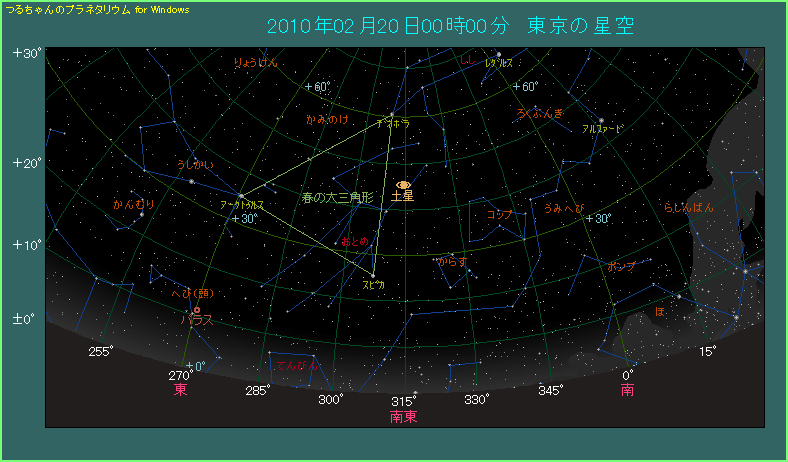Click the +30° altitude axis label
This screenshot has width=788, height=462.
[x=25, y=53]
